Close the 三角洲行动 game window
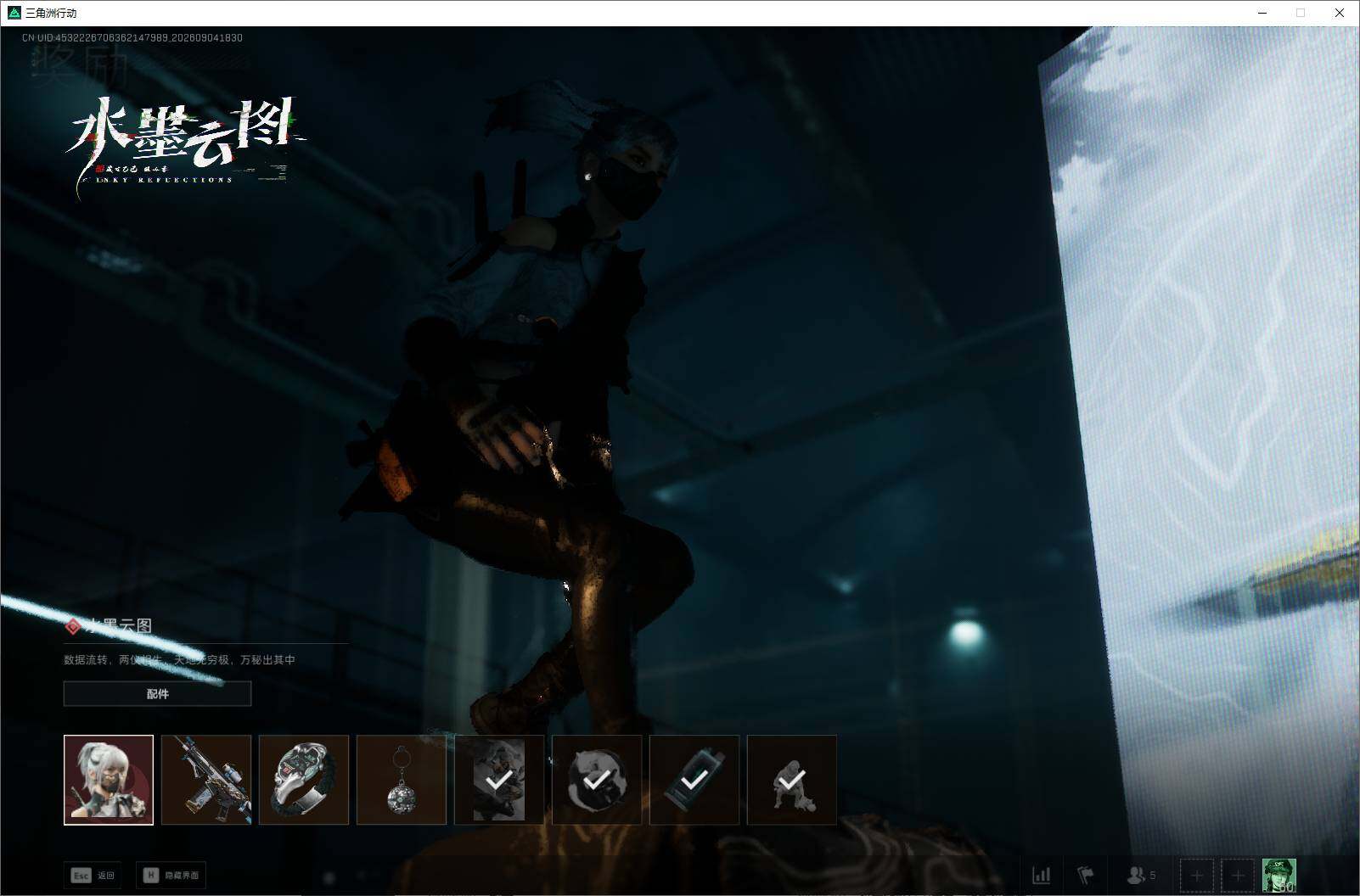1360x896 pixels. coord(1340,13)
